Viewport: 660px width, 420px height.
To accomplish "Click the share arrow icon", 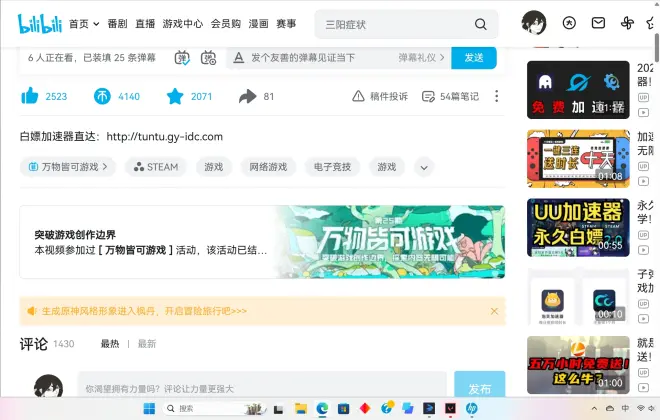I will (248, 96).
